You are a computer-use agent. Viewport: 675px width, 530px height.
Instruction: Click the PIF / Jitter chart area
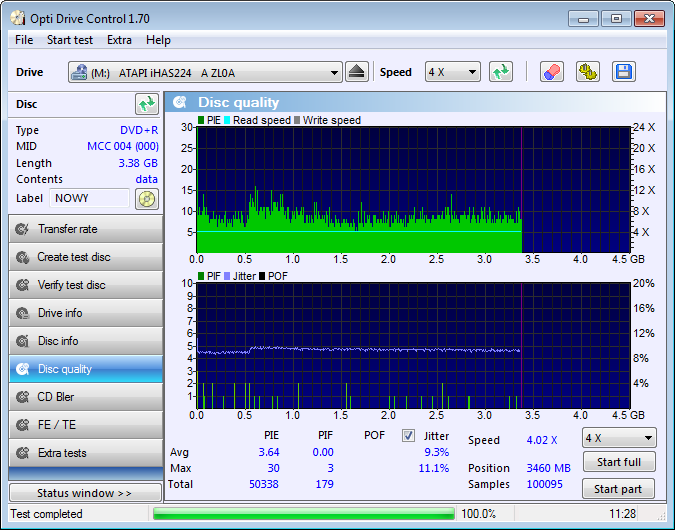(413, 346)
